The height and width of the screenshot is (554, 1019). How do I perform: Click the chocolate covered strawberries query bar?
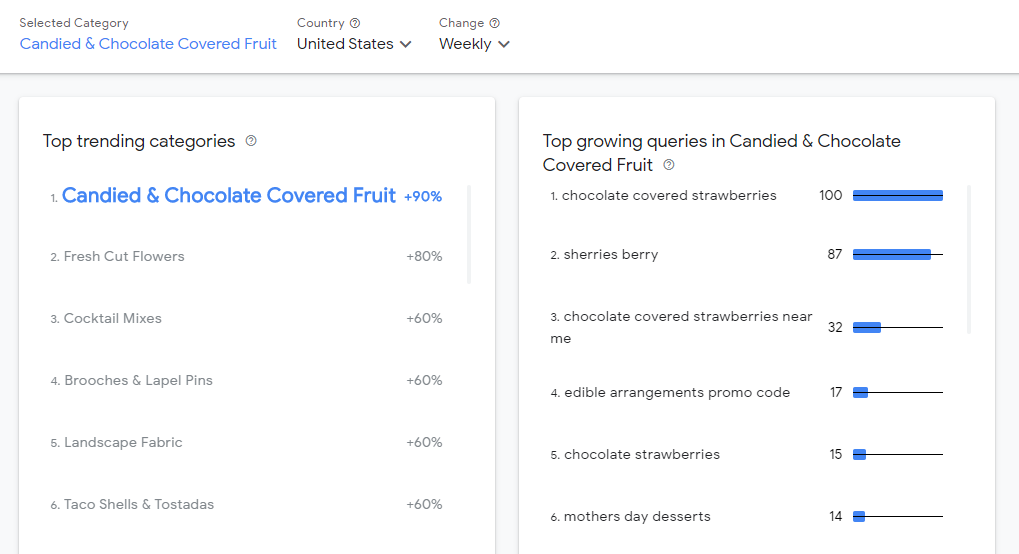pos(897,195)
